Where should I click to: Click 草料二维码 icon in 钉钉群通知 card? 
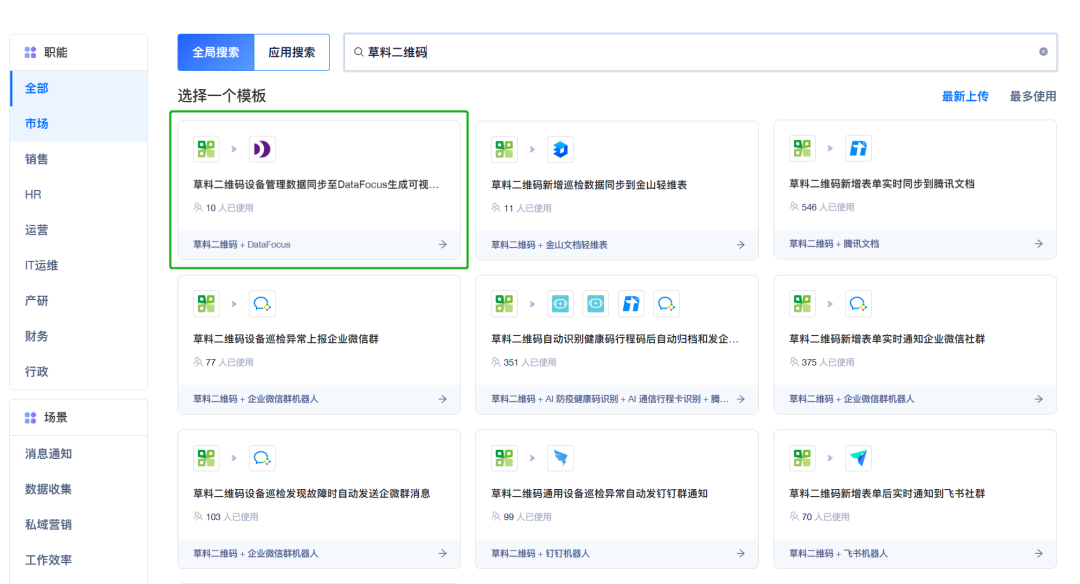[x=504, y=458]
